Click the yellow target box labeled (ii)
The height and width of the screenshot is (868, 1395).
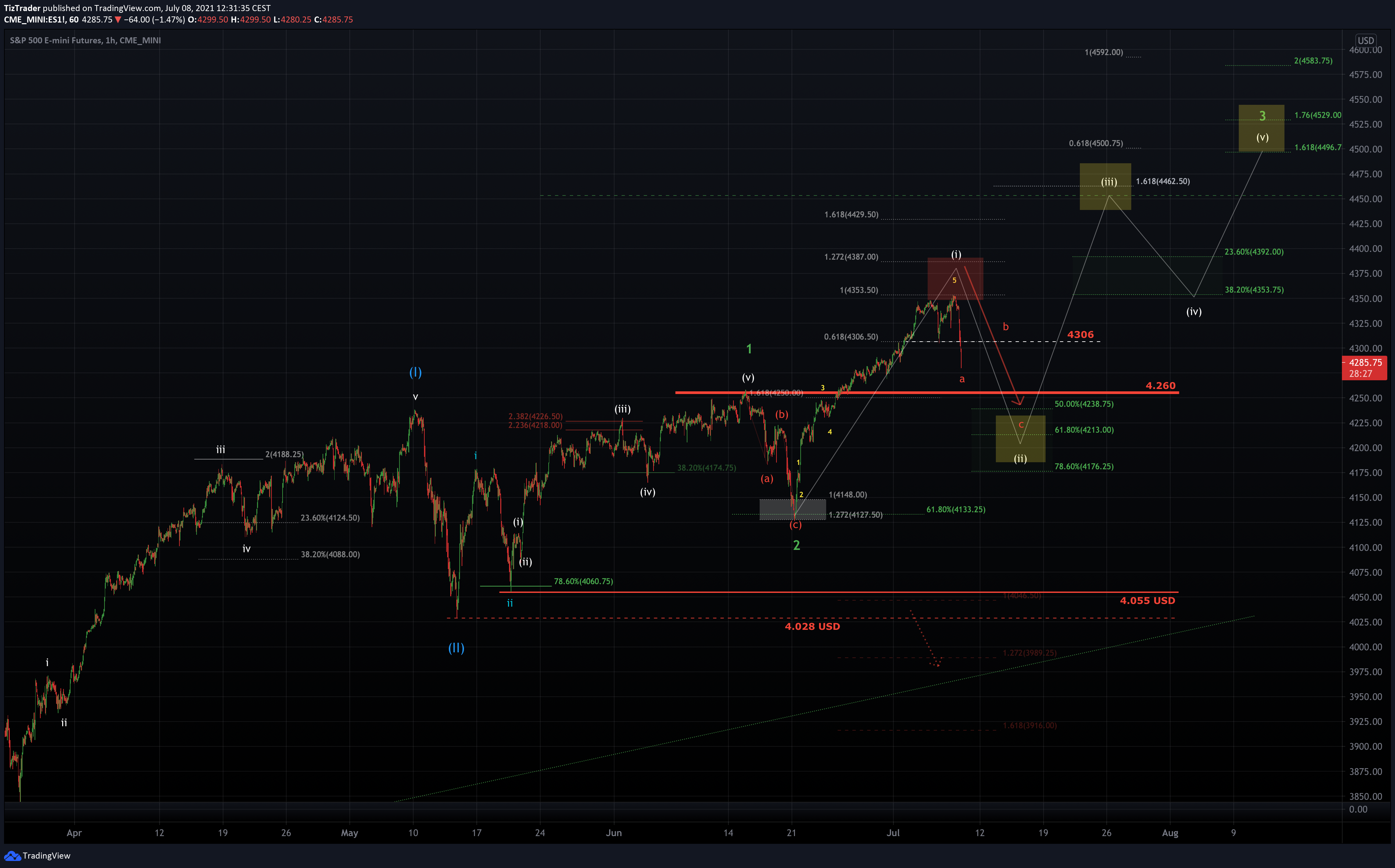(x=1020, y=439)
